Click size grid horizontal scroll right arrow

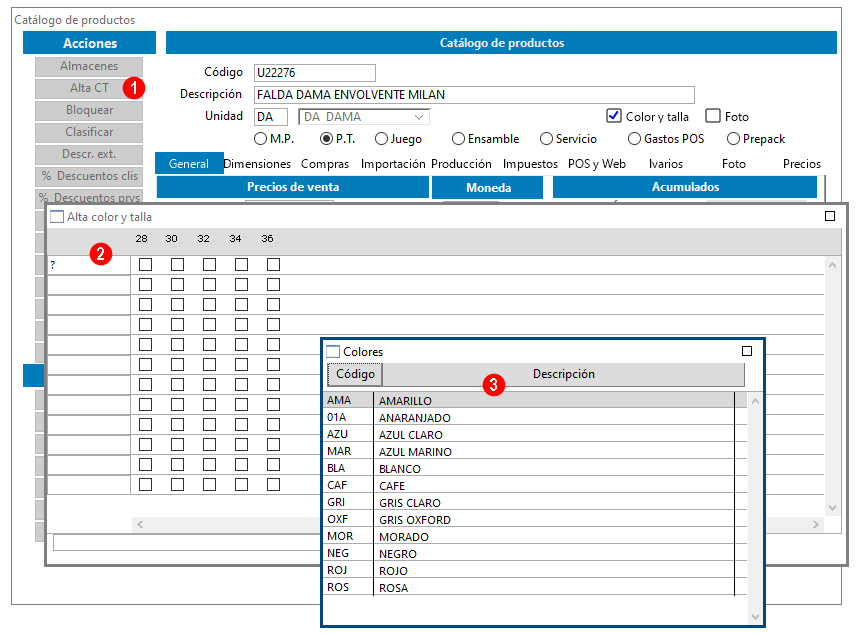coord(816,525)
